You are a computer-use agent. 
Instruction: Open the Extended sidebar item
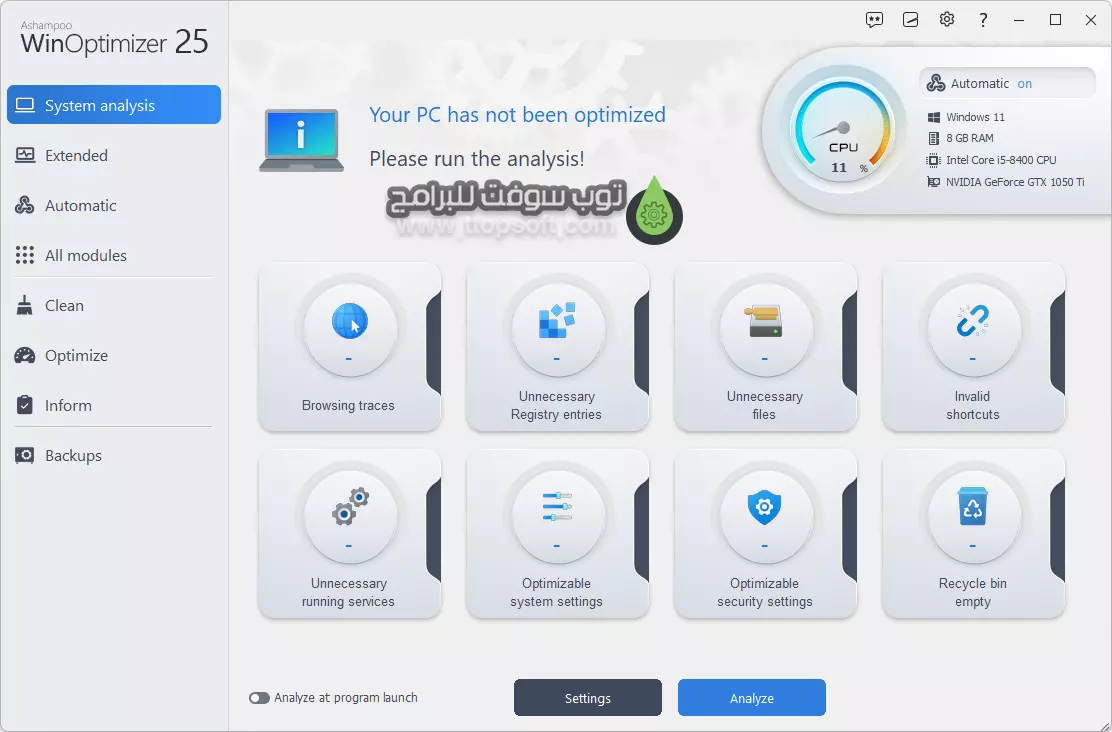[114, 155]
